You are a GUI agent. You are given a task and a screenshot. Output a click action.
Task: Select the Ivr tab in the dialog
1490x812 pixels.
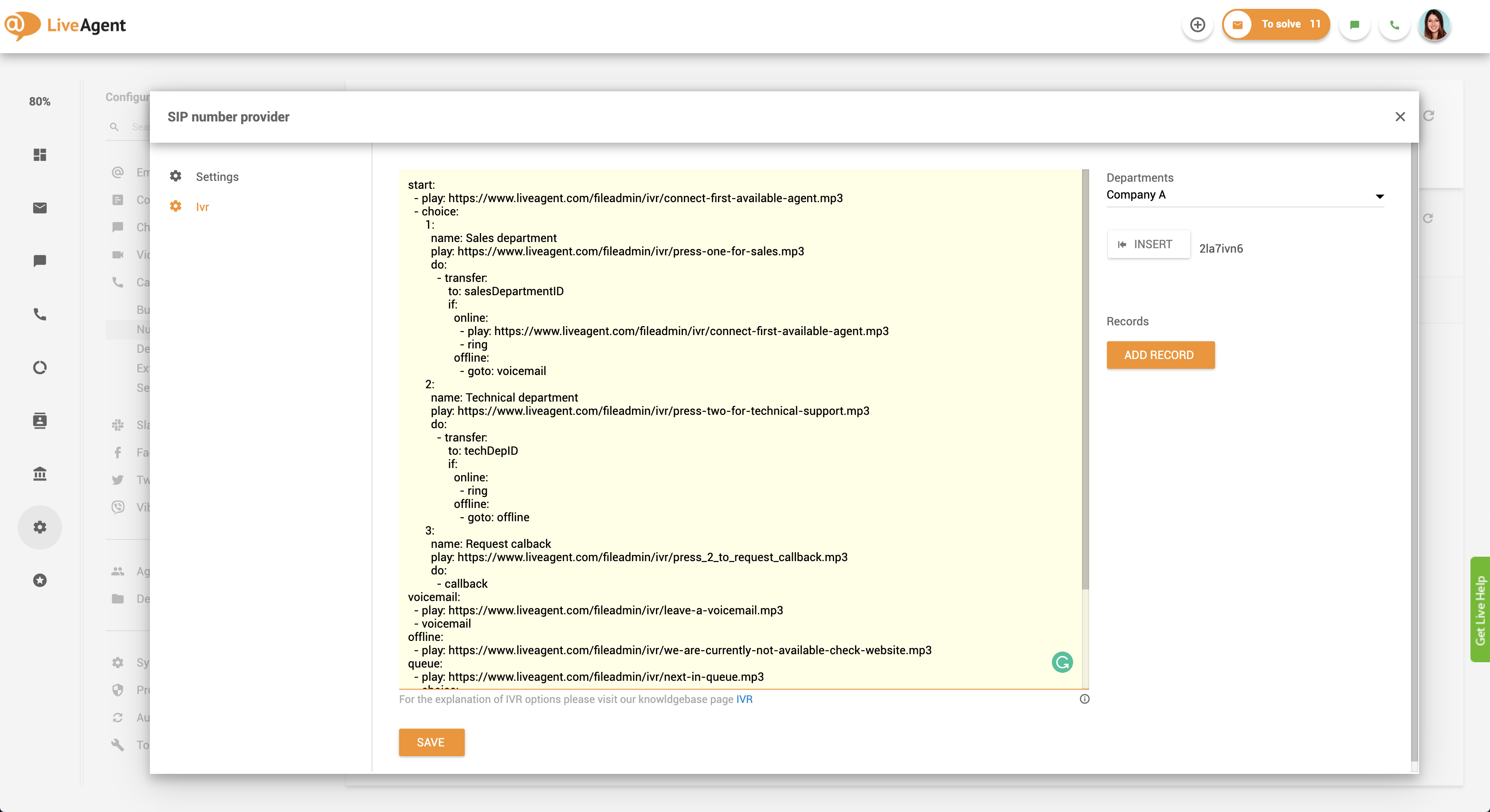tap(202, 206)
